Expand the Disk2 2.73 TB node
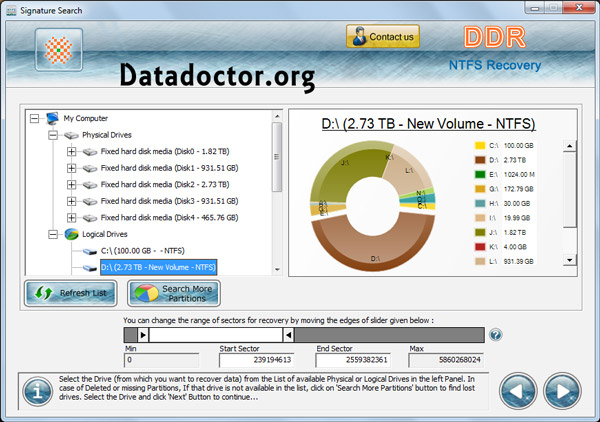 [x=71, y=185]
